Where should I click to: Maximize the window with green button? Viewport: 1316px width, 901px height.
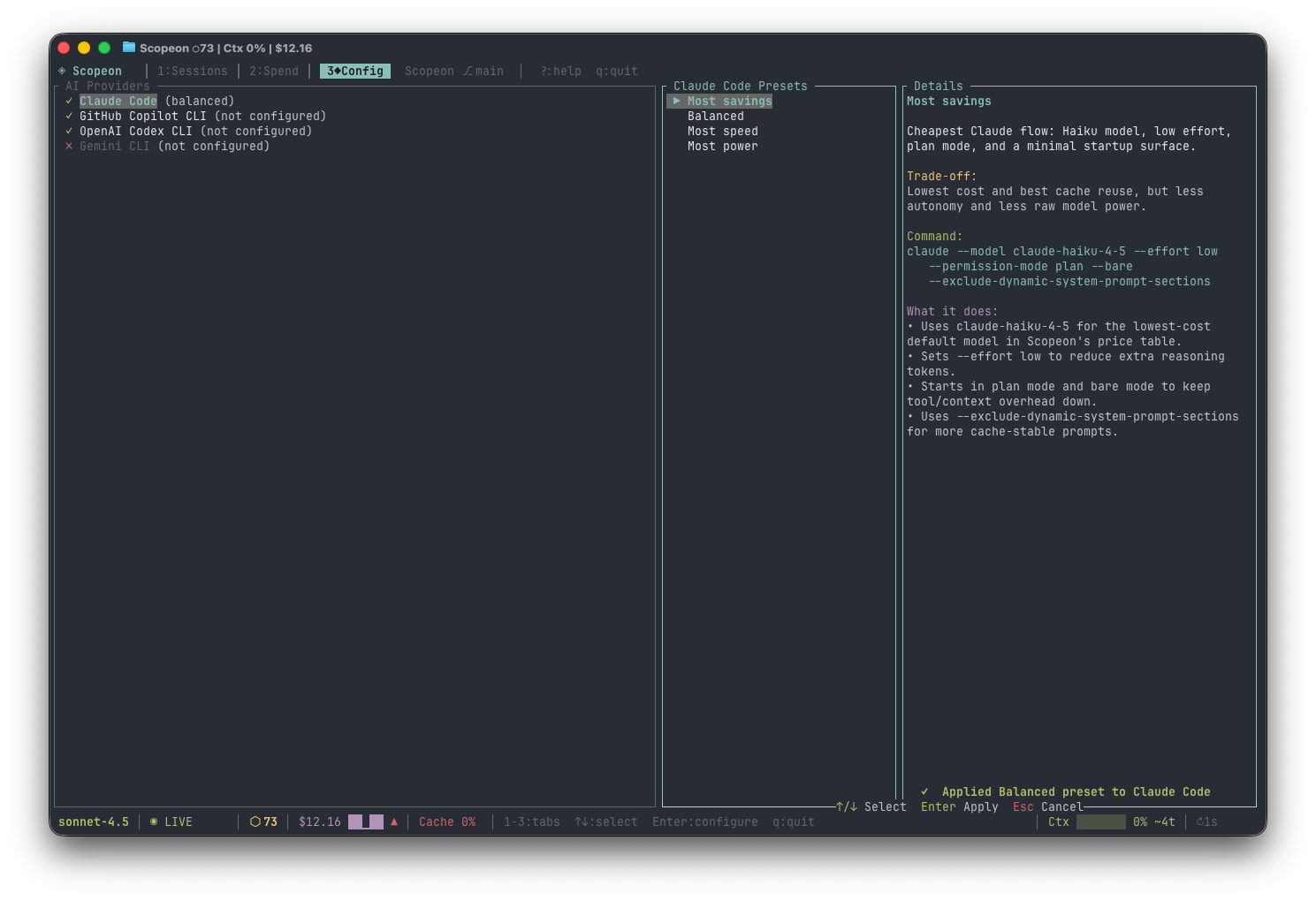(x=104, y=48)
